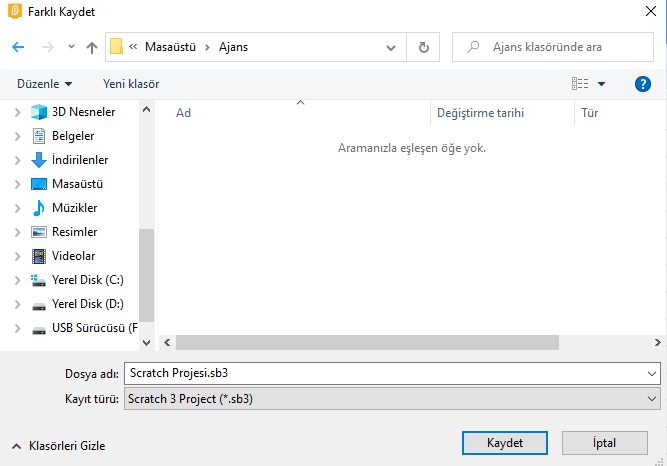Image resolution: width=667 pixels, height=466 pixels.
Task: Expand the Müzikler tree node
Action: click(17, 208)
